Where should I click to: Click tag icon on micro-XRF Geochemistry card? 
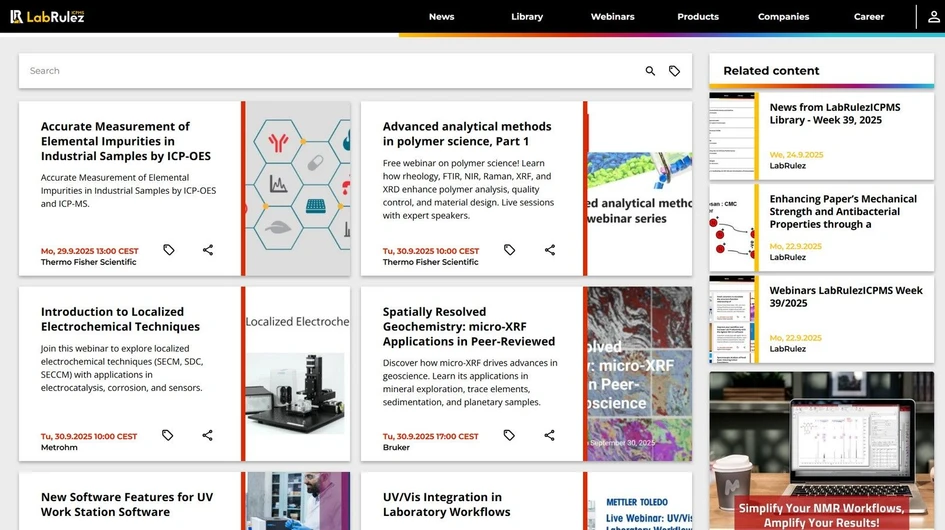pos(509,435)
